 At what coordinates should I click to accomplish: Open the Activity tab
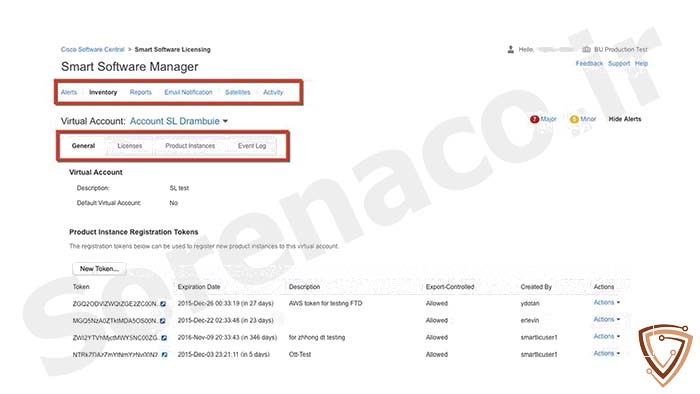[x=273, y=92]
